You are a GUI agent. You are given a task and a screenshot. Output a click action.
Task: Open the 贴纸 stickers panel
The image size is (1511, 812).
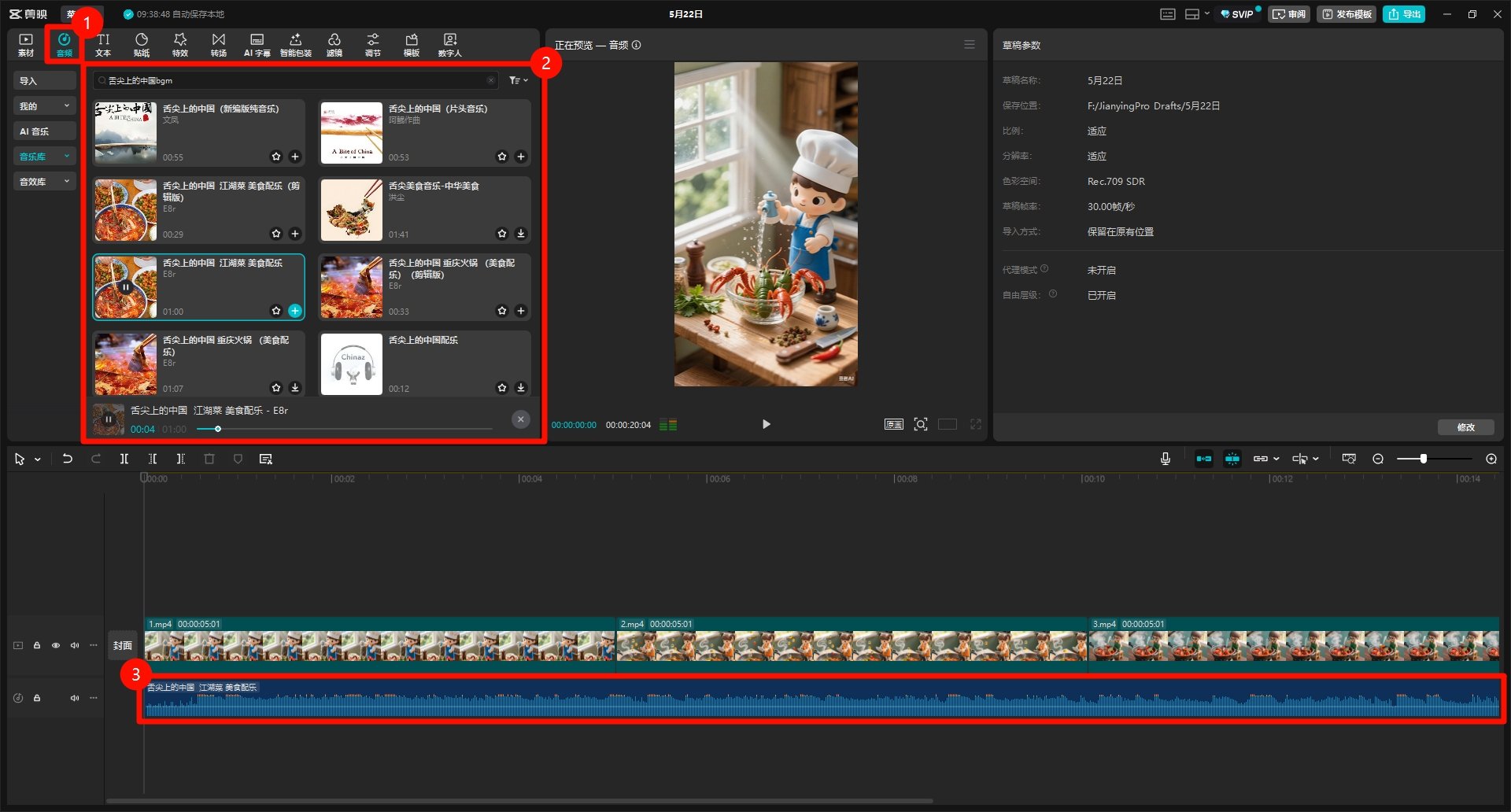tap(142, 45)
